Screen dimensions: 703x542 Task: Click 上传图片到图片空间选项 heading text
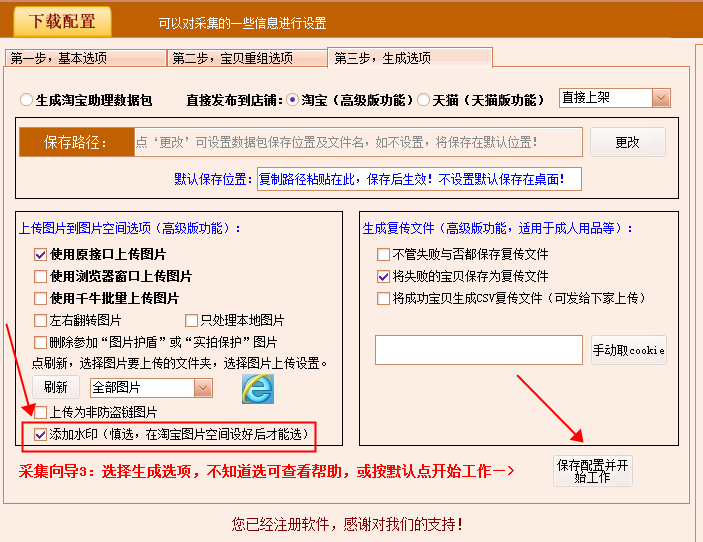(x=130, y=229)
